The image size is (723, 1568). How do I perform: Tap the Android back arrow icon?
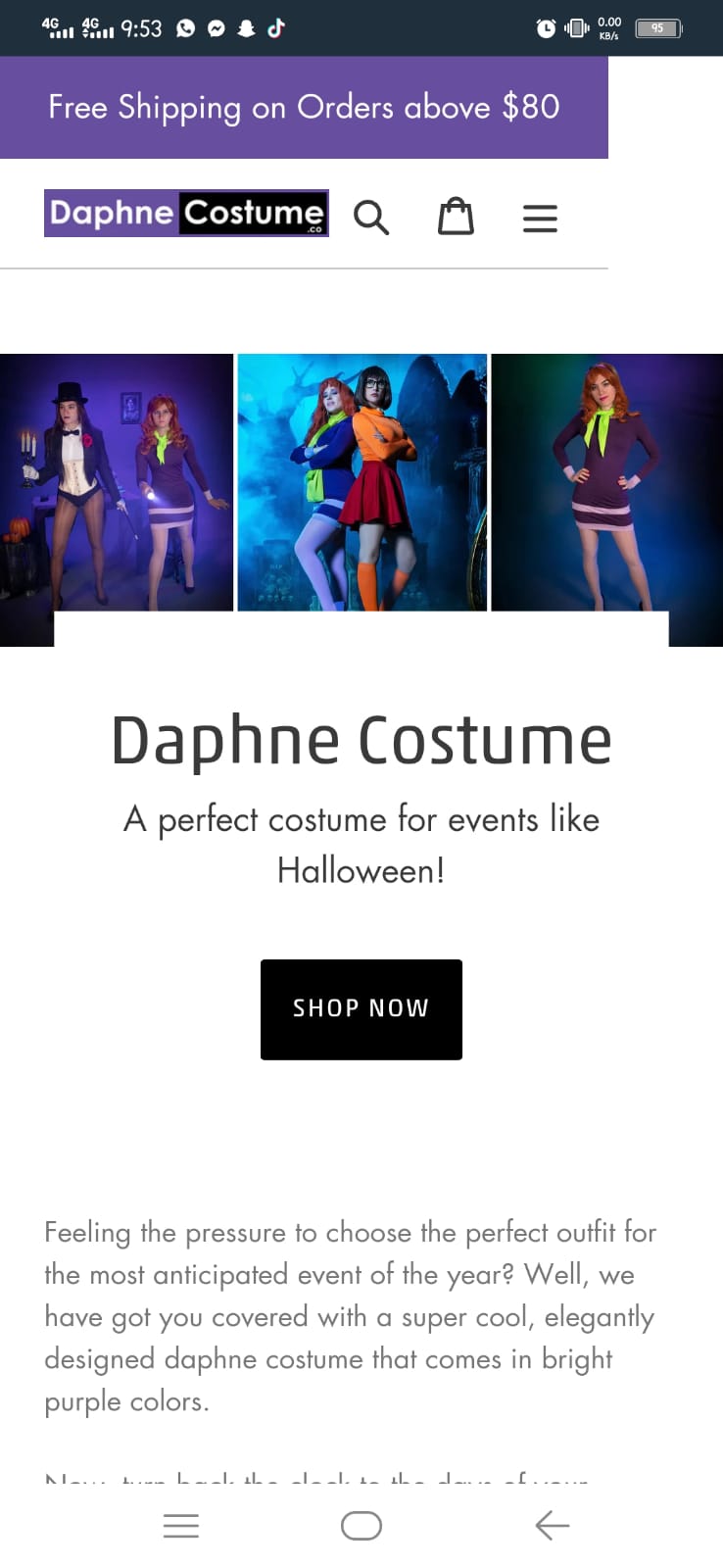553,1526
